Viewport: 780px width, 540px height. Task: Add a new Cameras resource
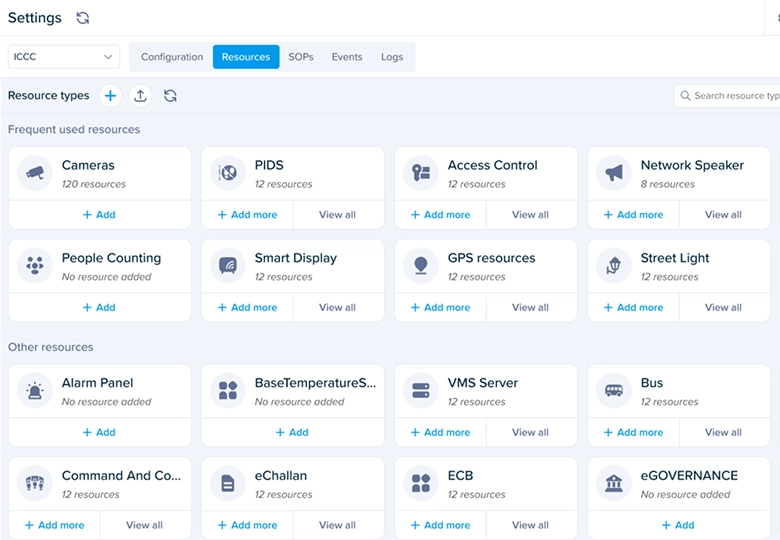click(x=99, y=215)
